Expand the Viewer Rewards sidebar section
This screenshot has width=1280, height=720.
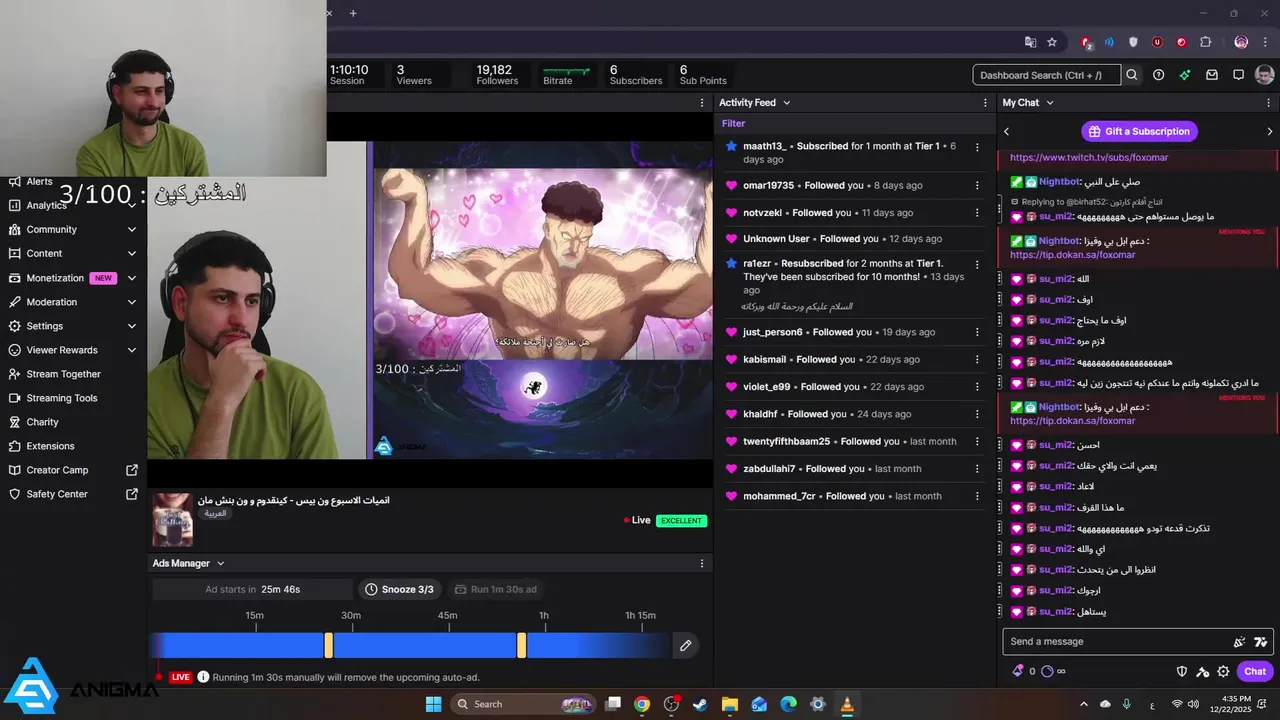(x=132, y=350)
